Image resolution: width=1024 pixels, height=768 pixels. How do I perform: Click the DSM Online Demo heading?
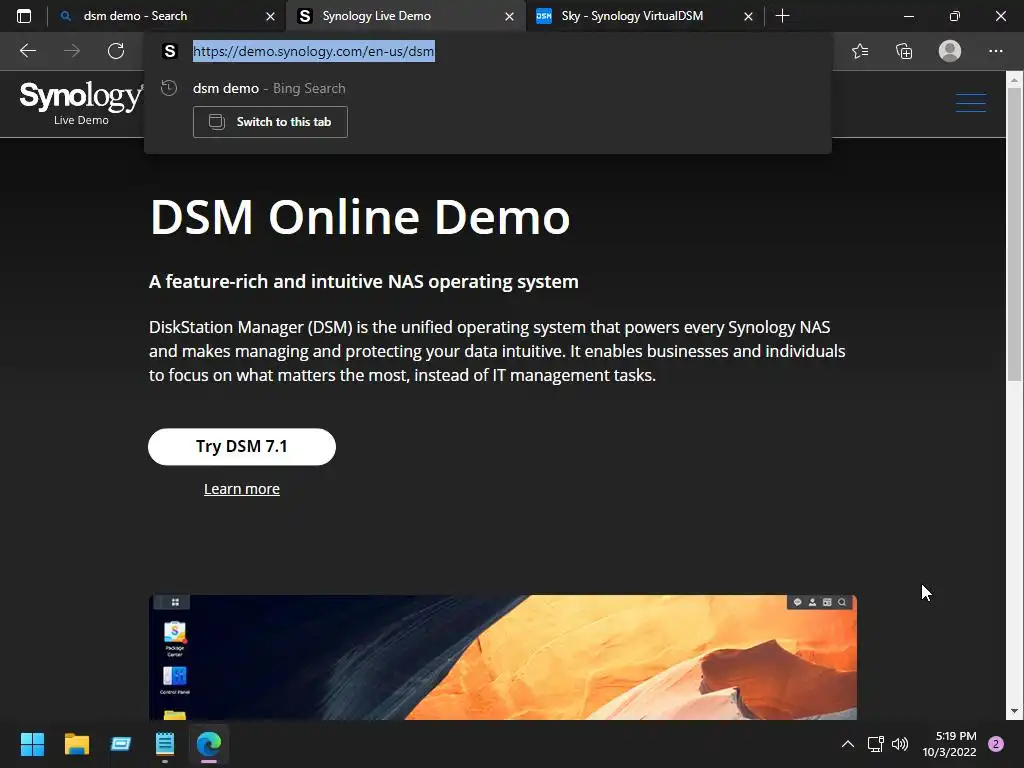[360, 217]
